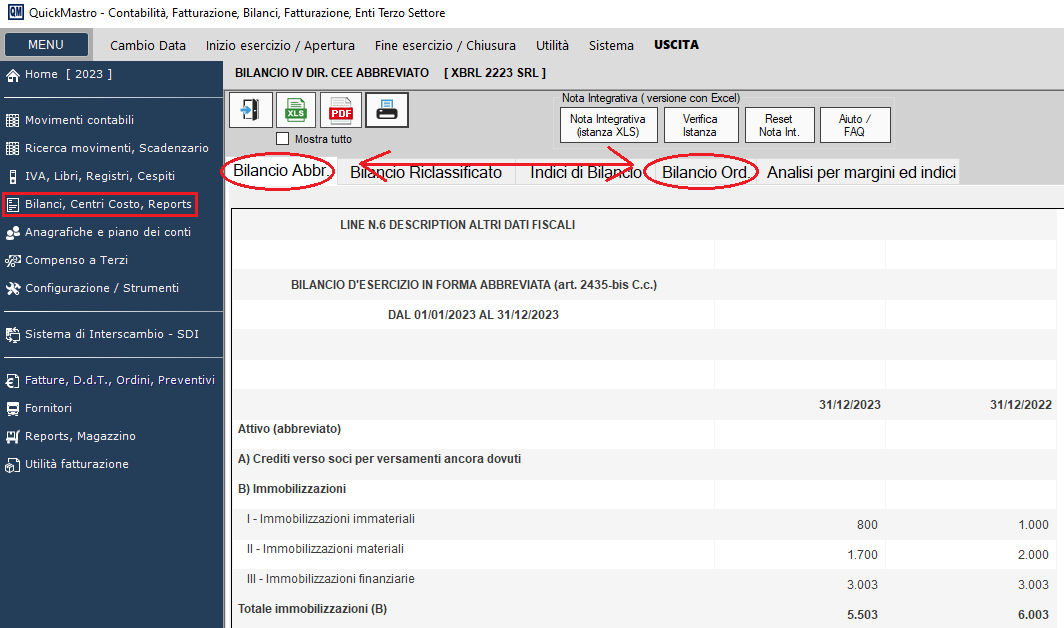Open Sistema di Interscambio - SDI
Viewport: 1064px width, 628px height.
[111, 334]
